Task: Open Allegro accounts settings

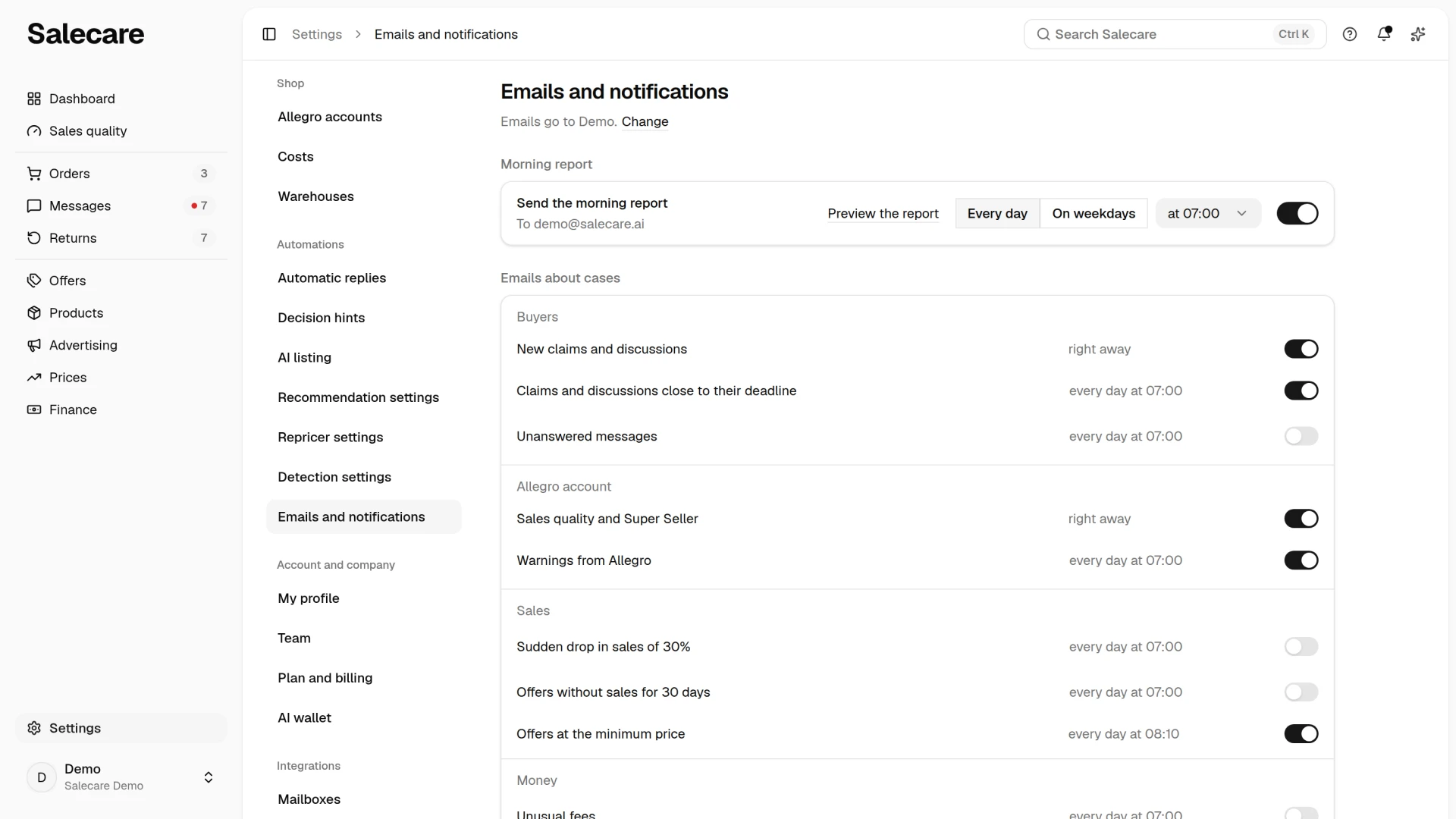Action: (363, 117)
